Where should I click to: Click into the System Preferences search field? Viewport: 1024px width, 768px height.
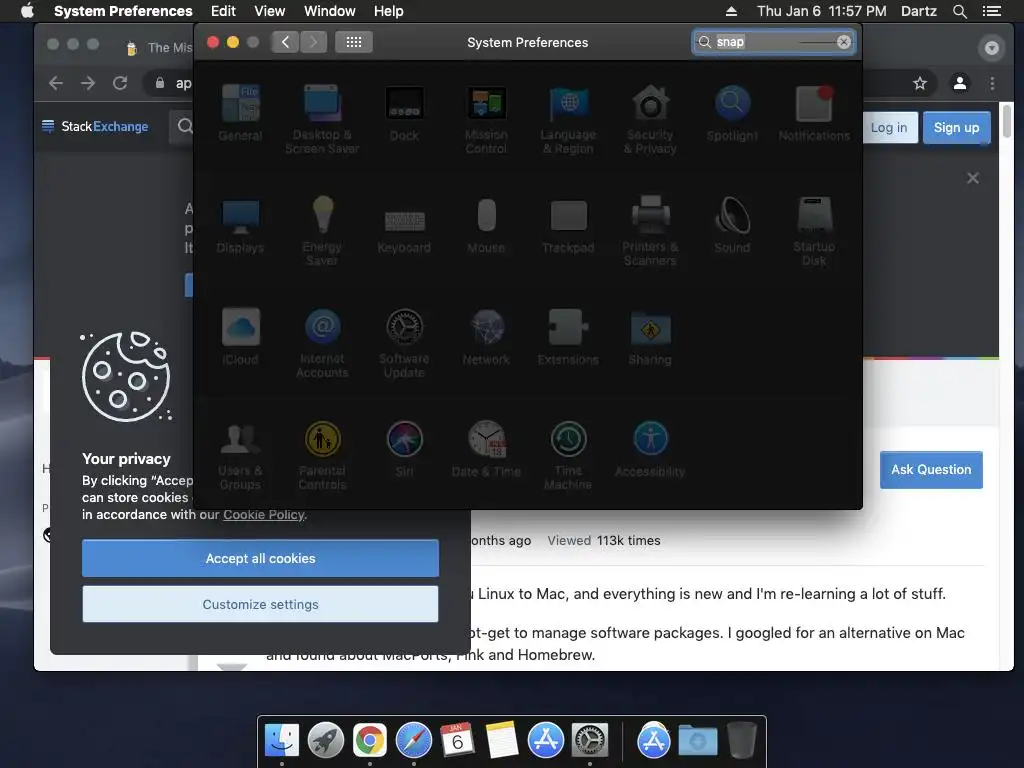(774, 42)
